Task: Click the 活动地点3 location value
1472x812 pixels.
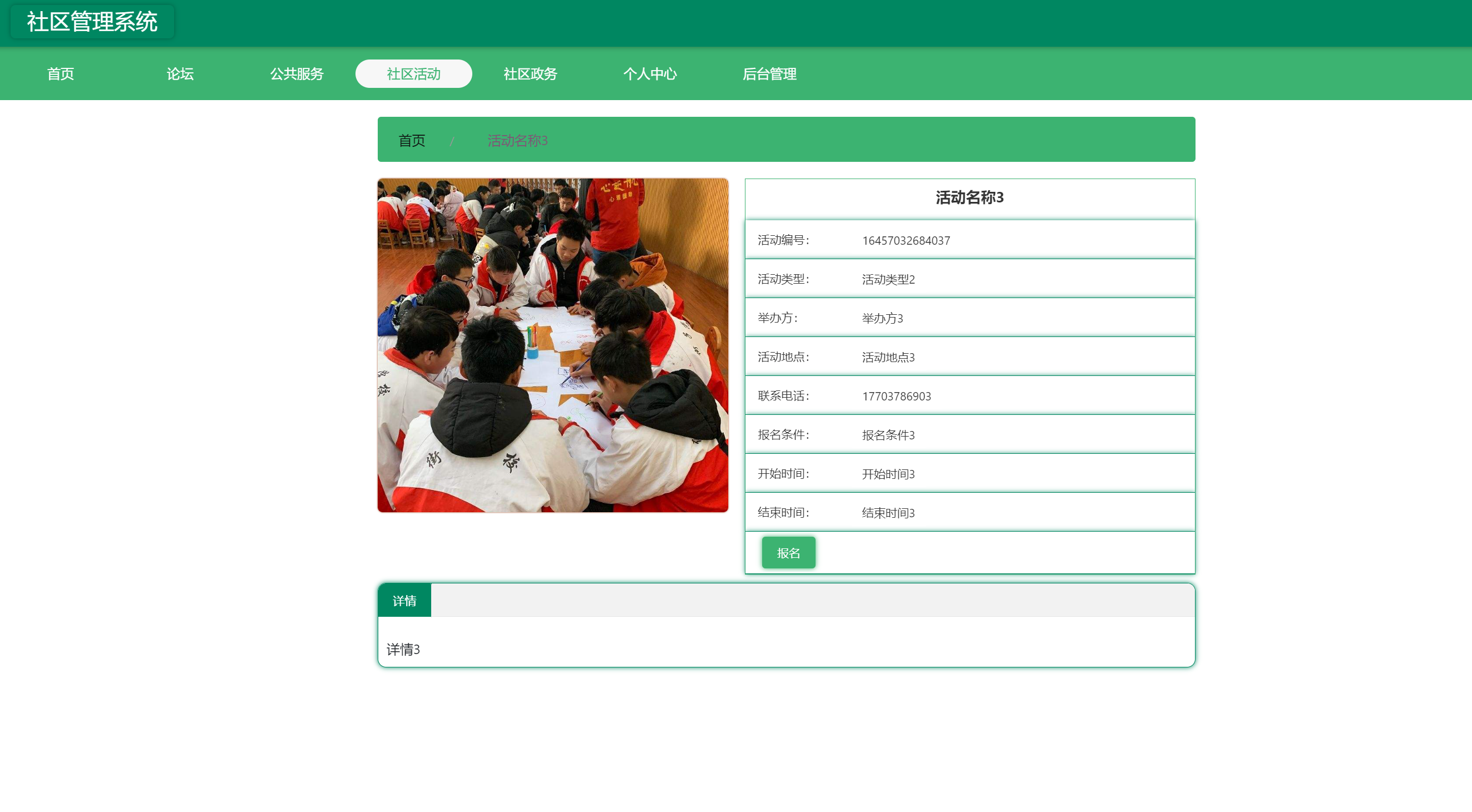Action: click(888, 357)
